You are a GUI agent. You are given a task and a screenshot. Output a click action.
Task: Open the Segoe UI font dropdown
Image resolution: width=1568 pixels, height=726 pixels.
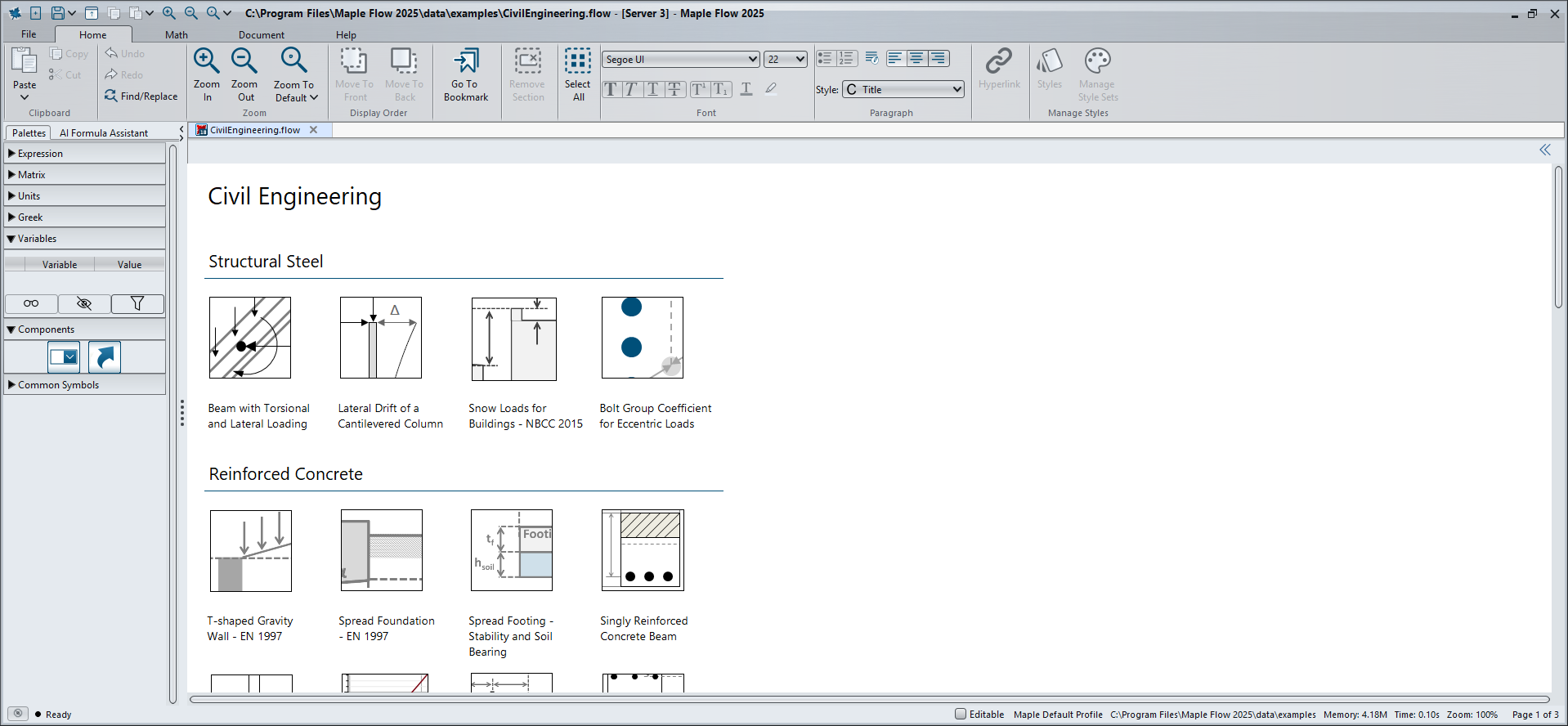(681, 60)
